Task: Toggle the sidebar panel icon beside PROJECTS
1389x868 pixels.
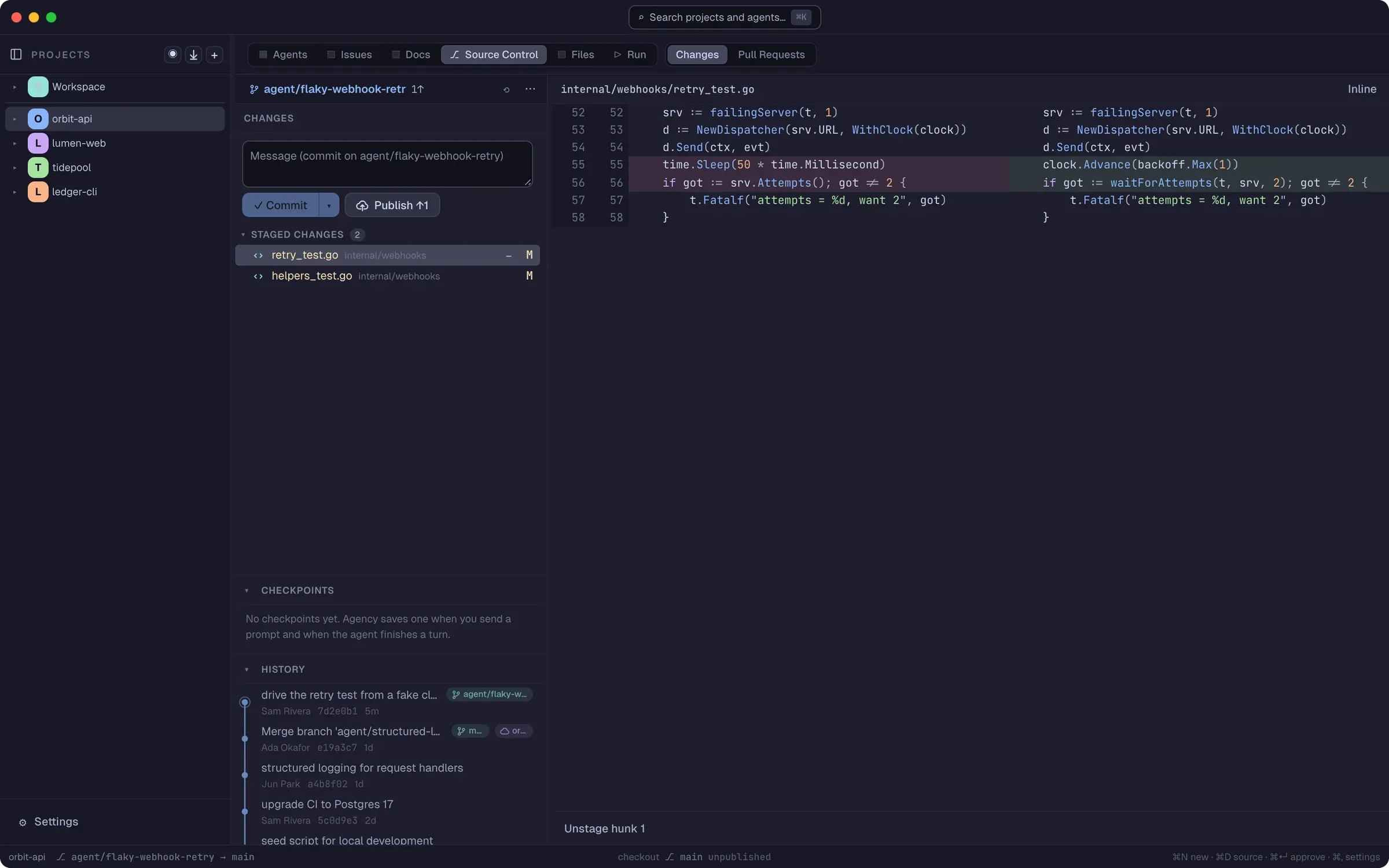Action: (16, 54)
